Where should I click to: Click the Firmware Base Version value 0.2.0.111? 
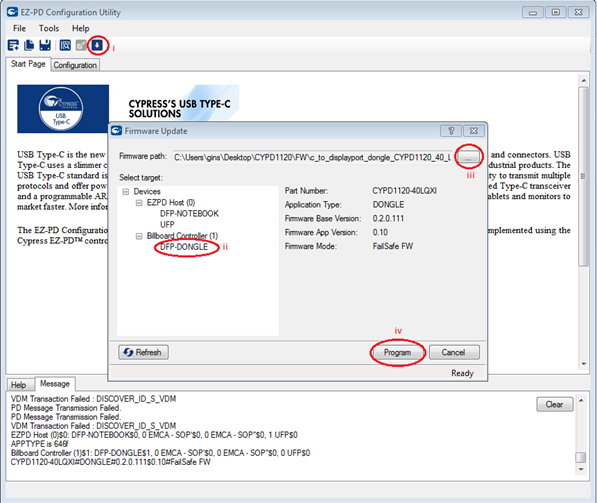click(x=388, y=219)
